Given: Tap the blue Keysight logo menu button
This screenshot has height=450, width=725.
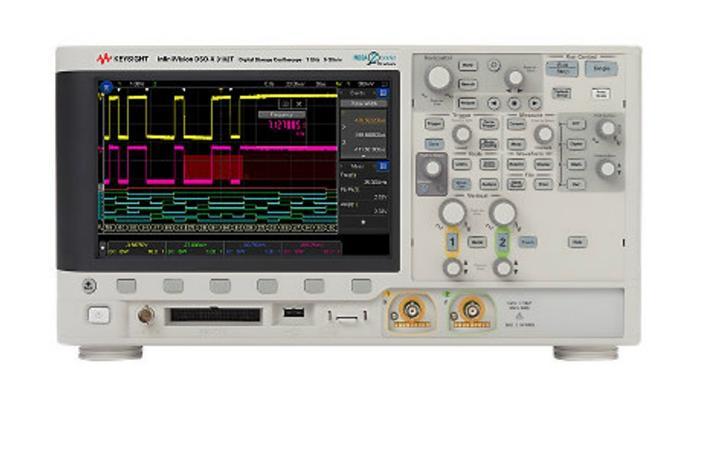Looking at the screenshot, I should [106, 86].
